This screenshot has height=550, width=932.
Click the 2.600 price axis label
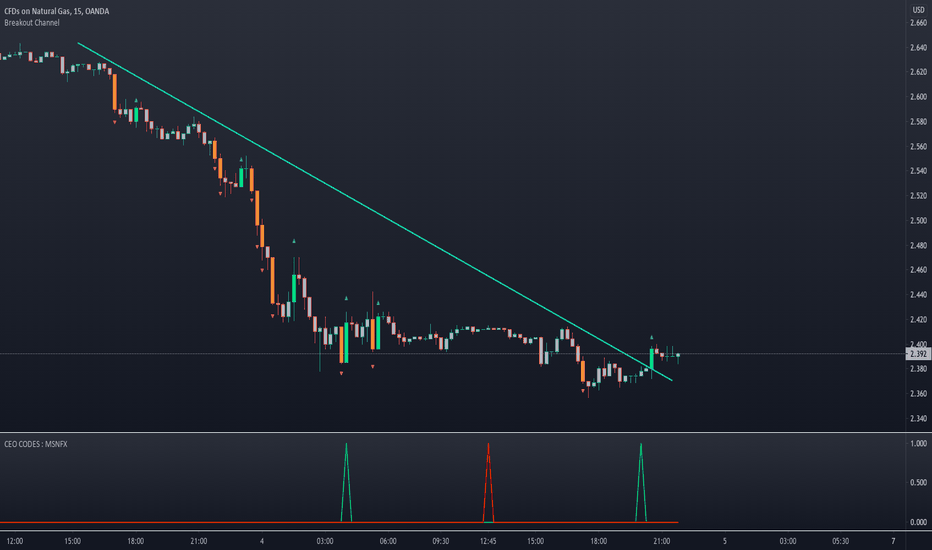pos(918,97)
